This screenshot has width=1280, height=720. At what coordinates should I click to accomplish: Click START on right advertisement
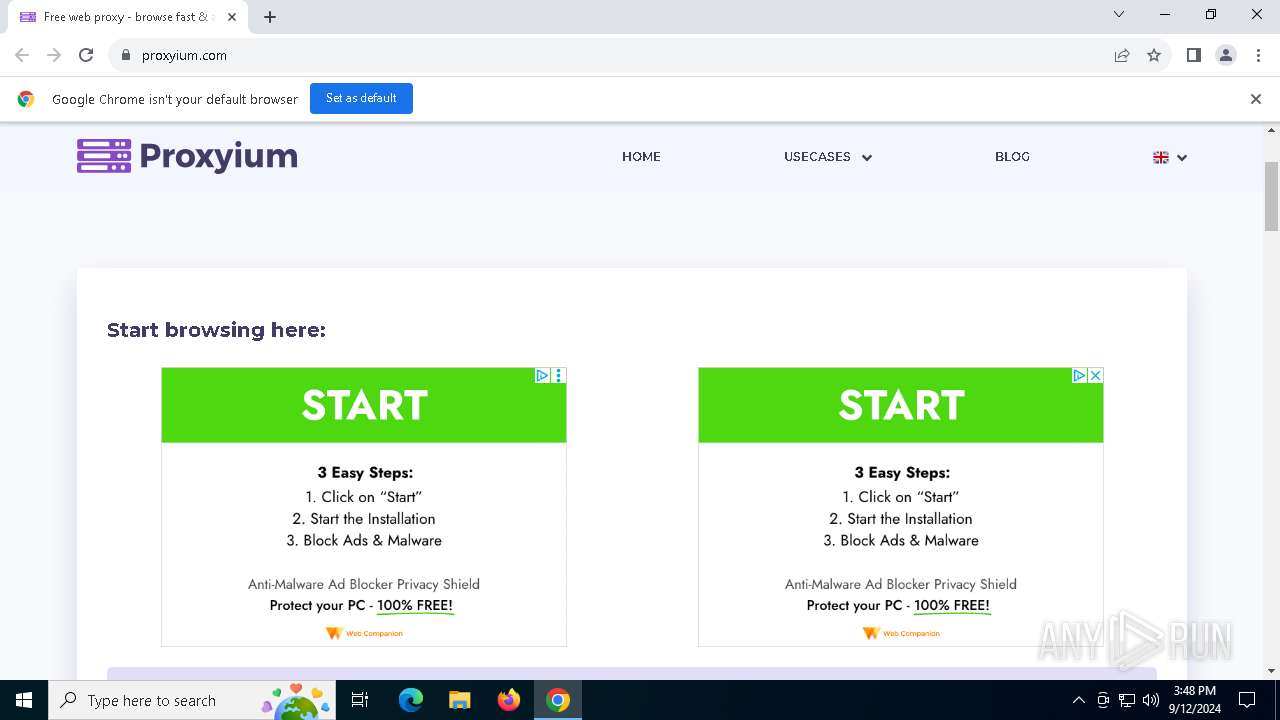(x=901, y=405)
